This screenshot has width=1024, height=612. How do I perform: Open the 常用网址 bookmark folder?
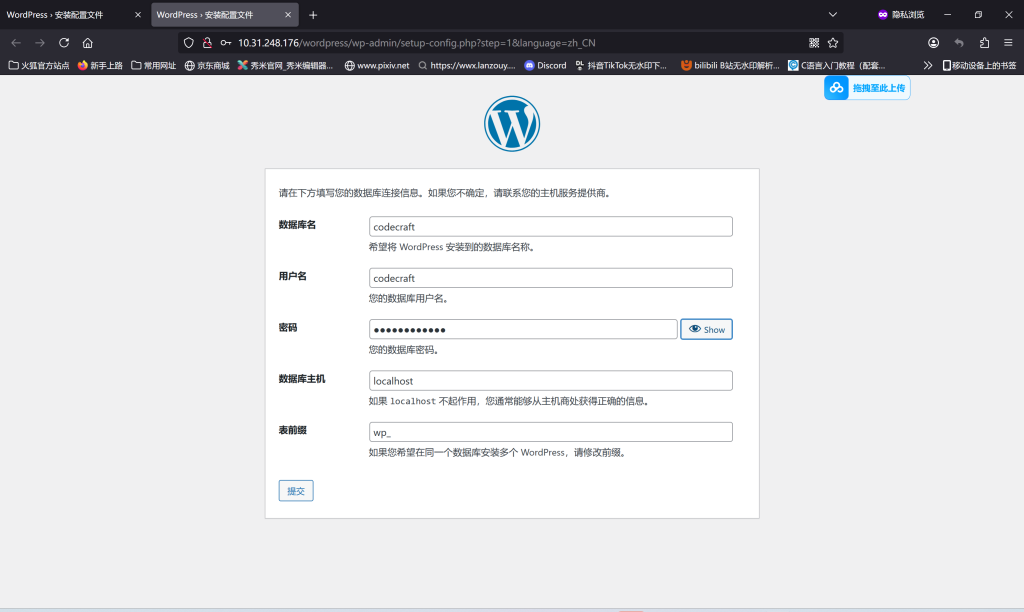(x=153, y=65)
